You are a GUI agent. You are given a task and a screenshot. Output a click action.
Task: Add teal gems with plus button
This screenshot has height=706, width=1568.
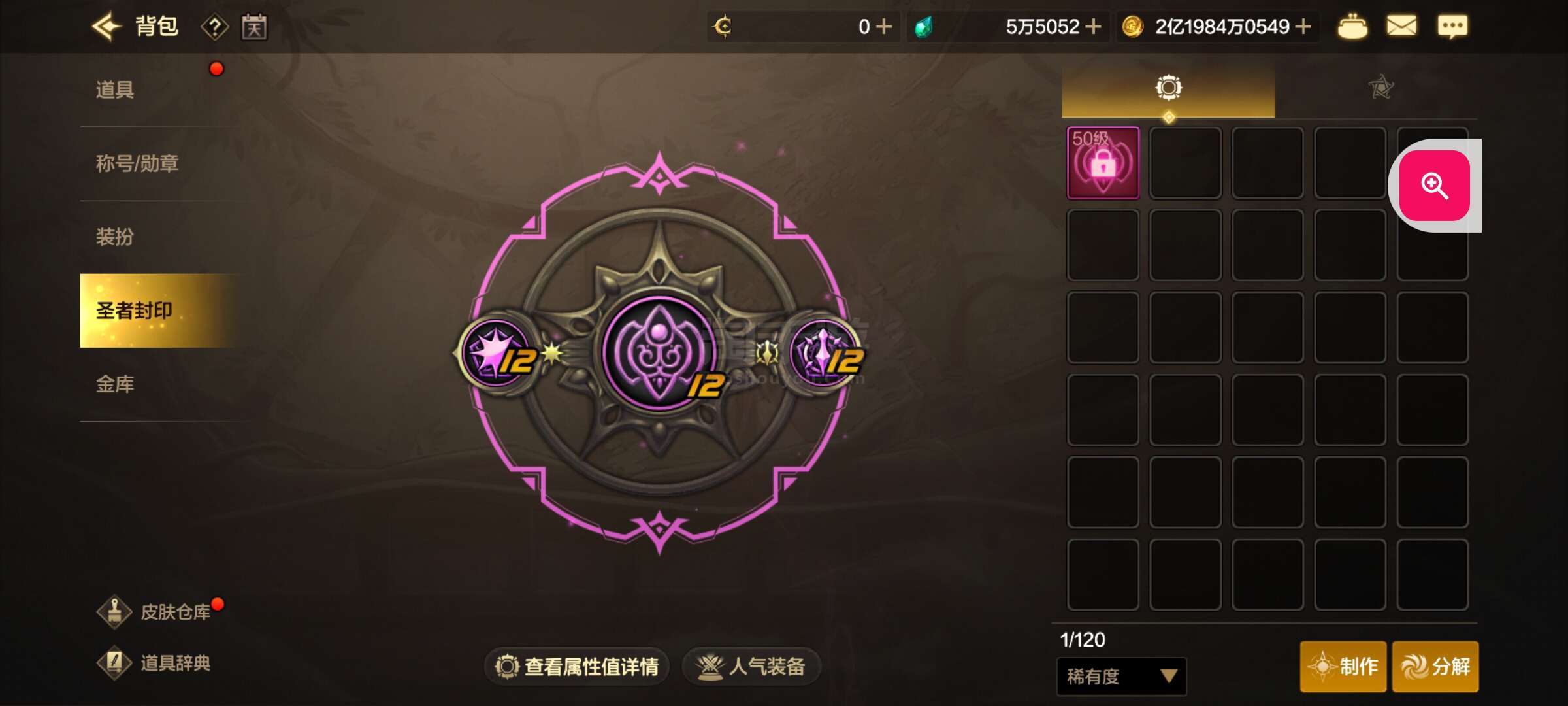click(1093, 27)
